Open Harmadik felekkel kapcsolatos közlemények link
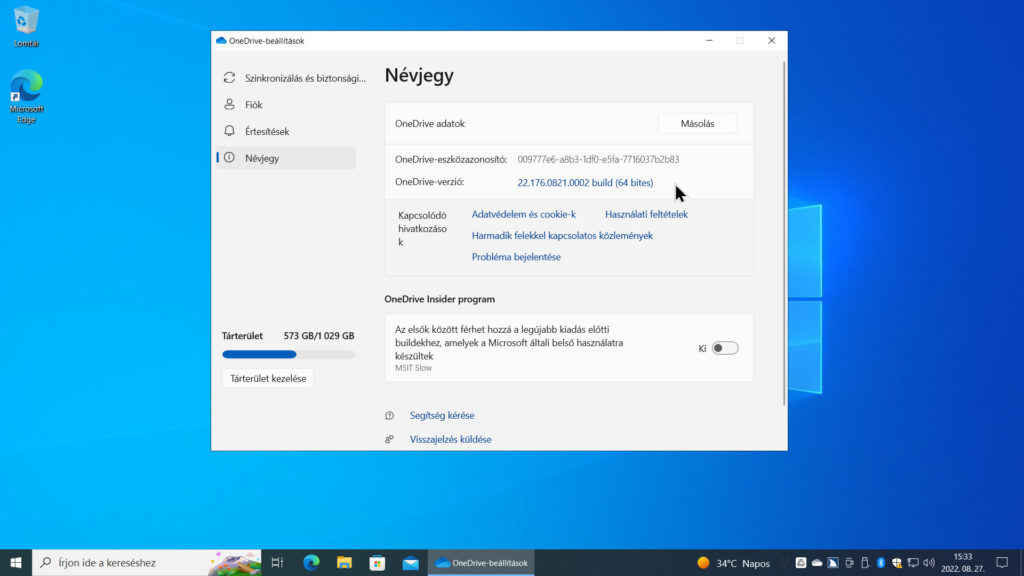The width and height of the screenshot is (1024, 576). [x=562, y=236]
